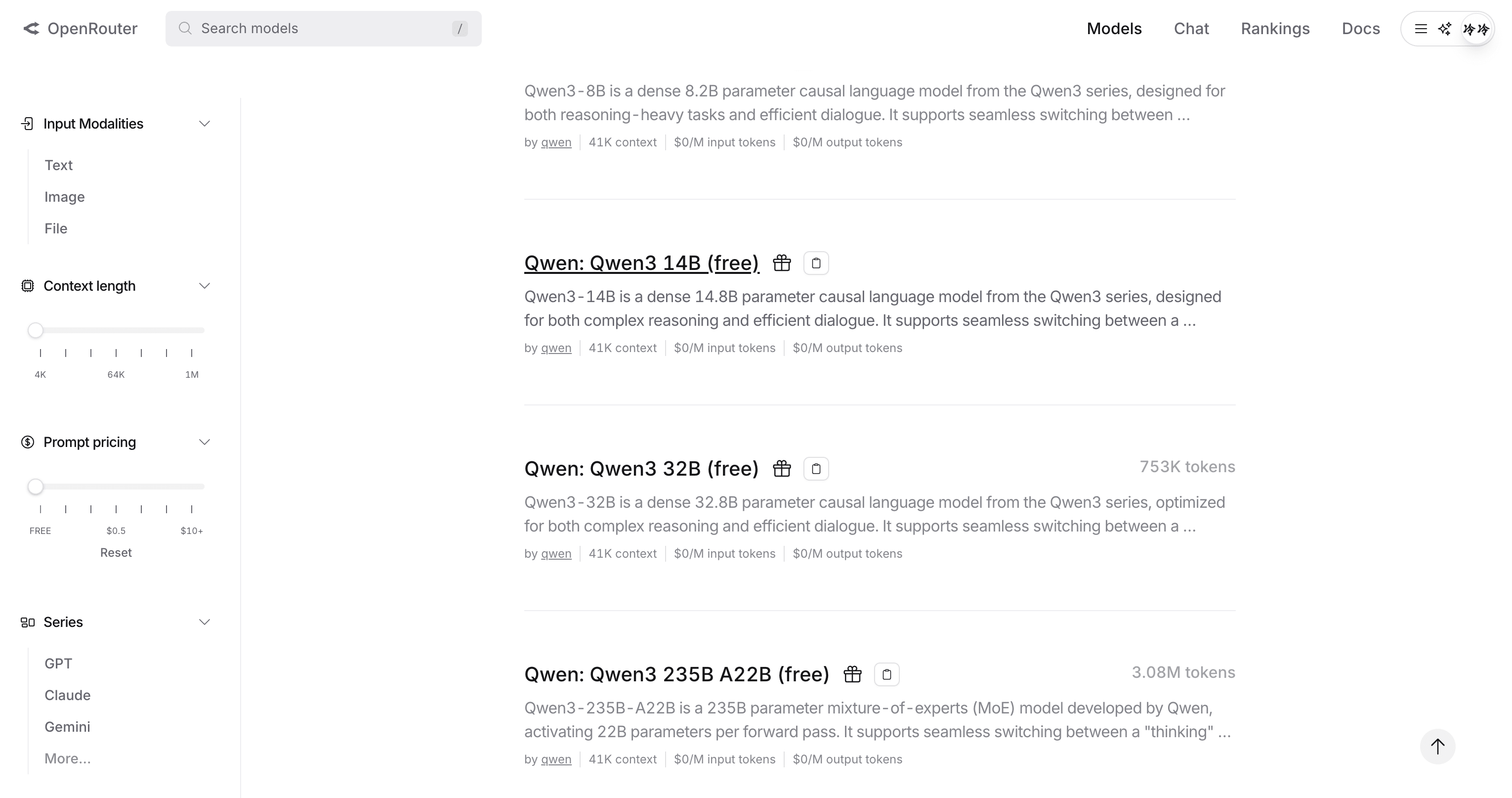Click the gift icon beside Qwen3 235B A22B
1512x798 pixels.
852,674
